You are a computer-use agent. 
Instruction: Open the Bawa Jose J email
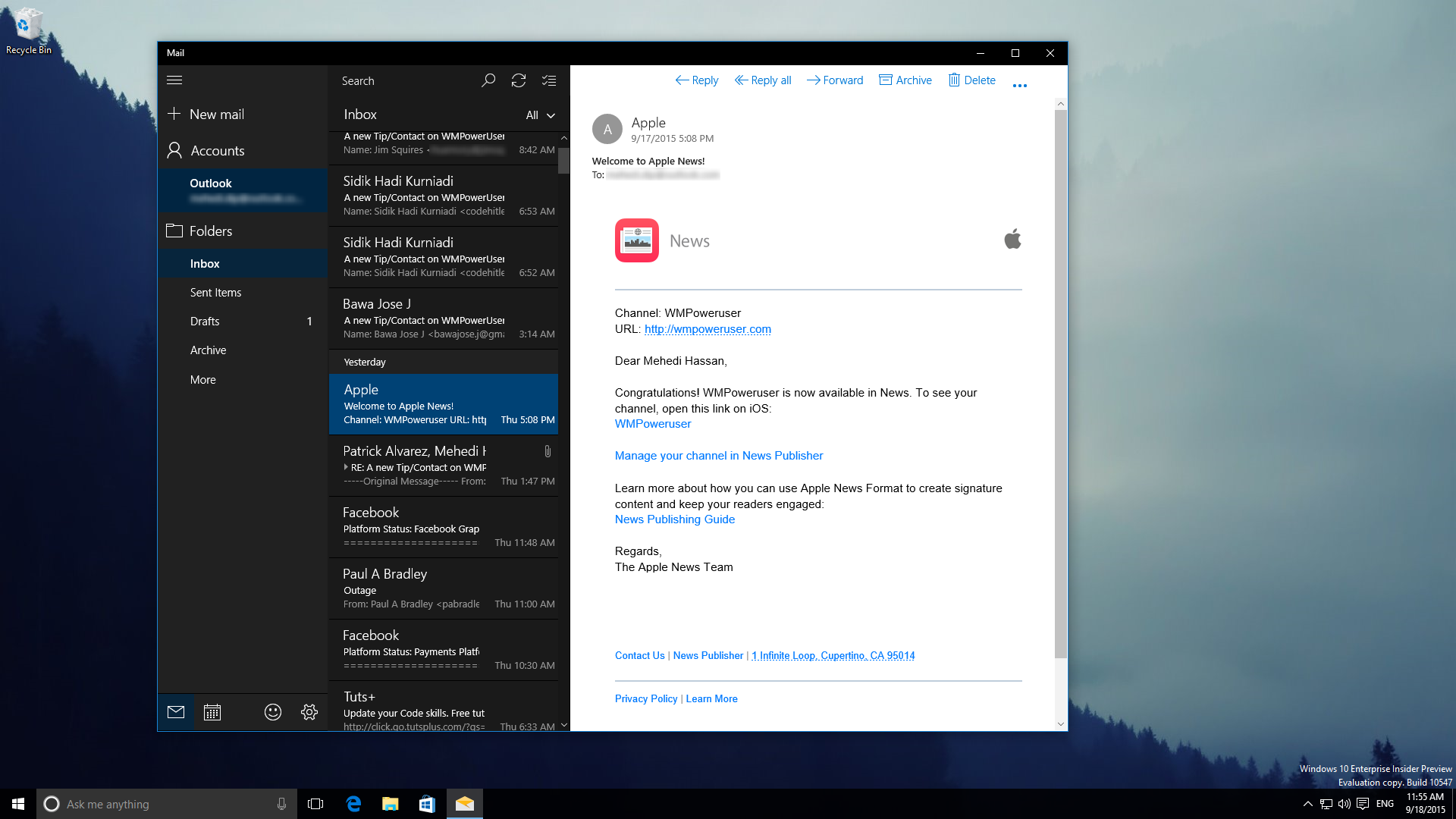click(x=444, y=318)
